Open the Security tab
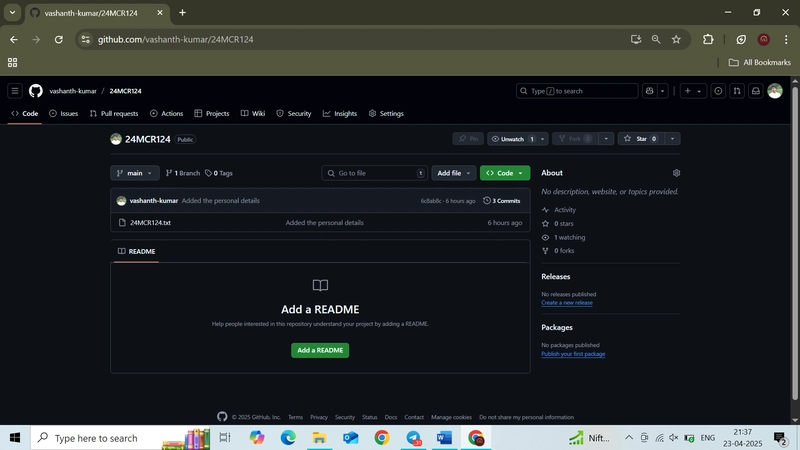This screenshot has height=450, width=800. 294,113
